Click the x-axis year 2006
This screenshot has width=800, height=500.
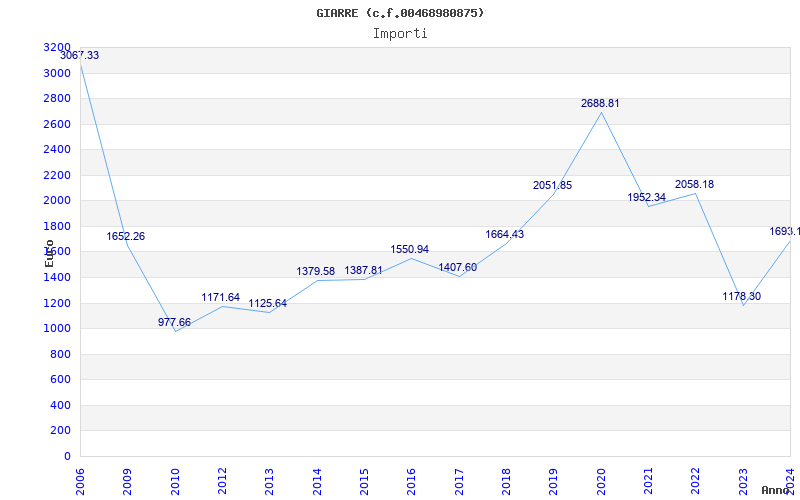80,482
